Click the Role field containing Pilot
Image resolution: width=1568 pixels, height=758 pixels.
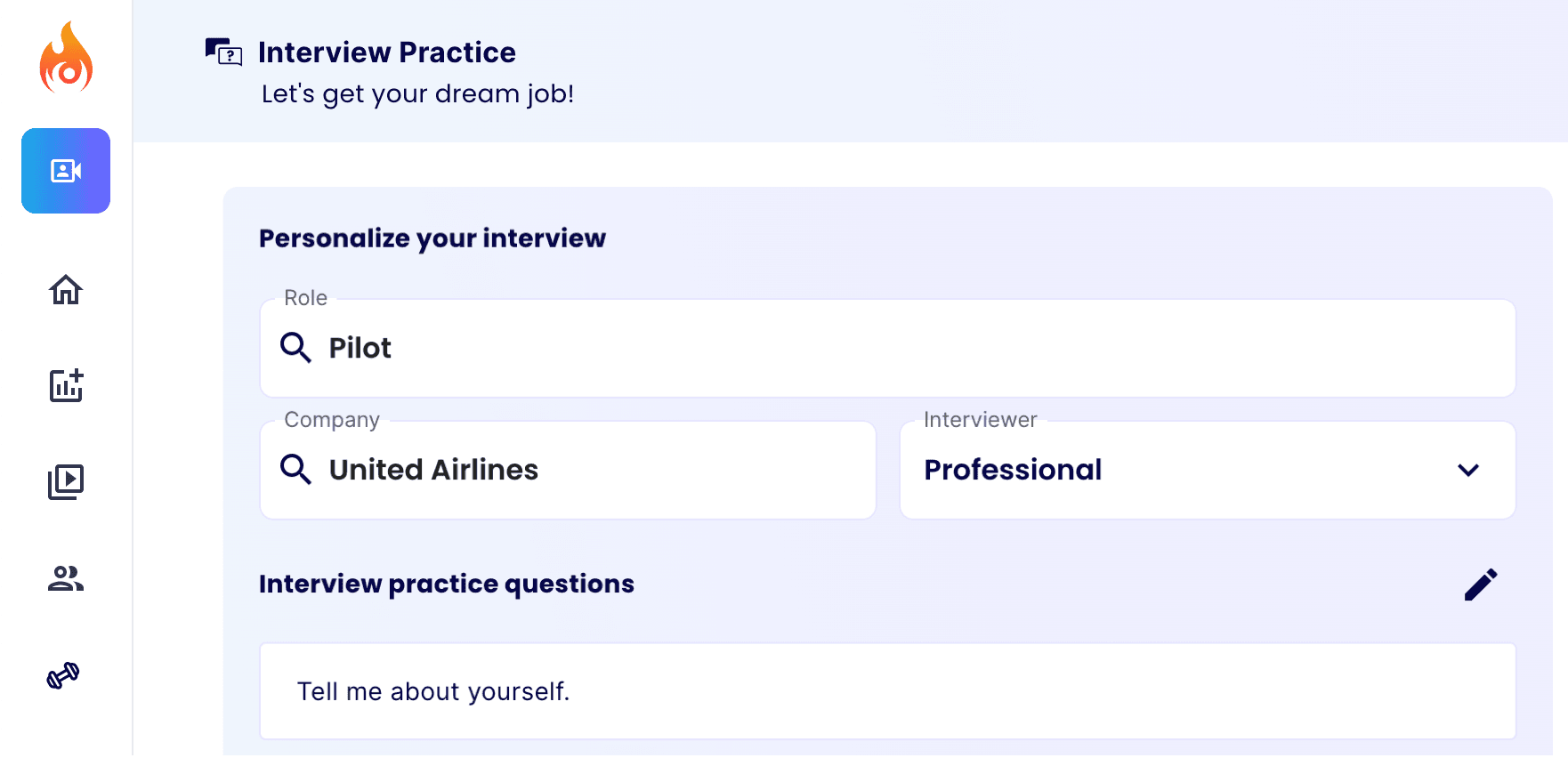pyautogui.click(x=887, y=348)
